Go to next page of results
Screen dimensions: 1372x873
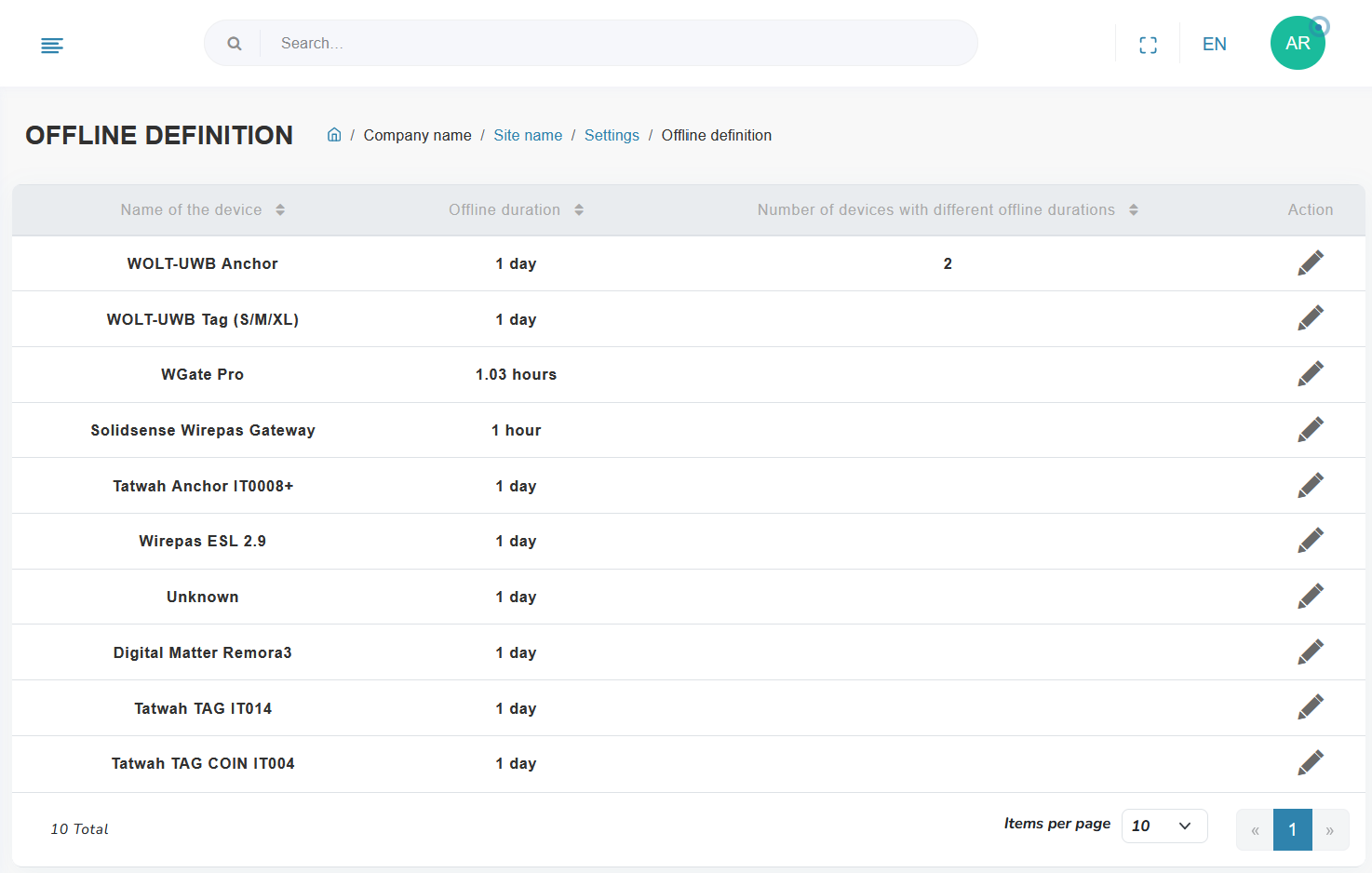tap(1330, 830)
